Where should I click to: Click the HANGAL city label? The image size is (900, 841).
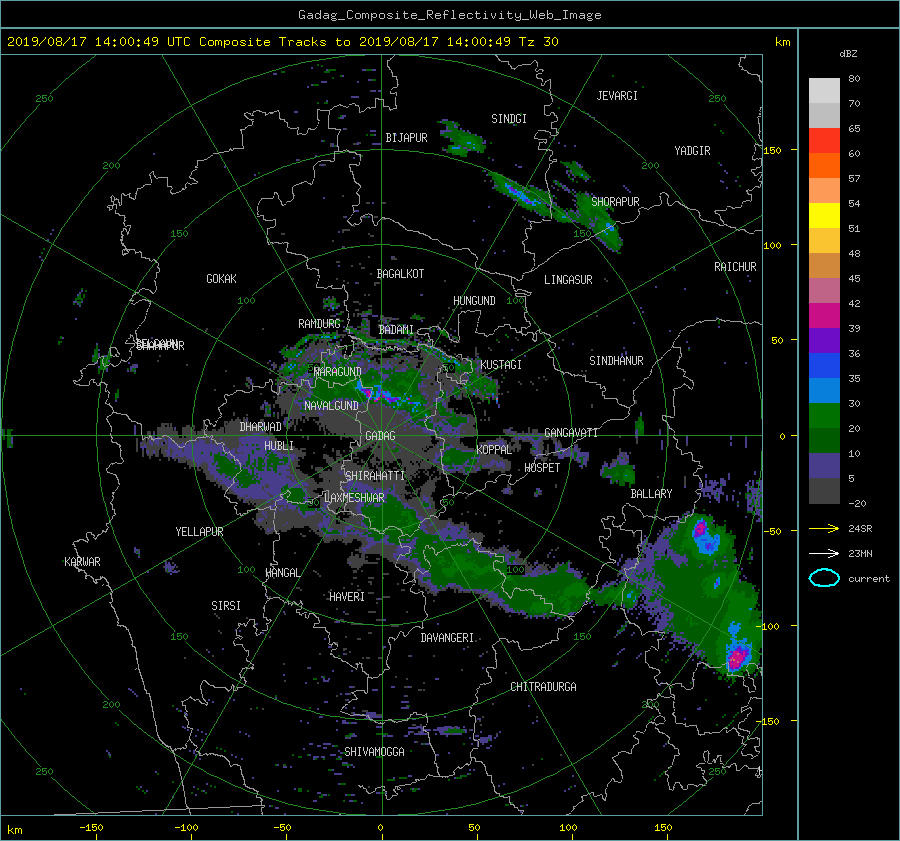pyautogui.click(x=282, y=573)
